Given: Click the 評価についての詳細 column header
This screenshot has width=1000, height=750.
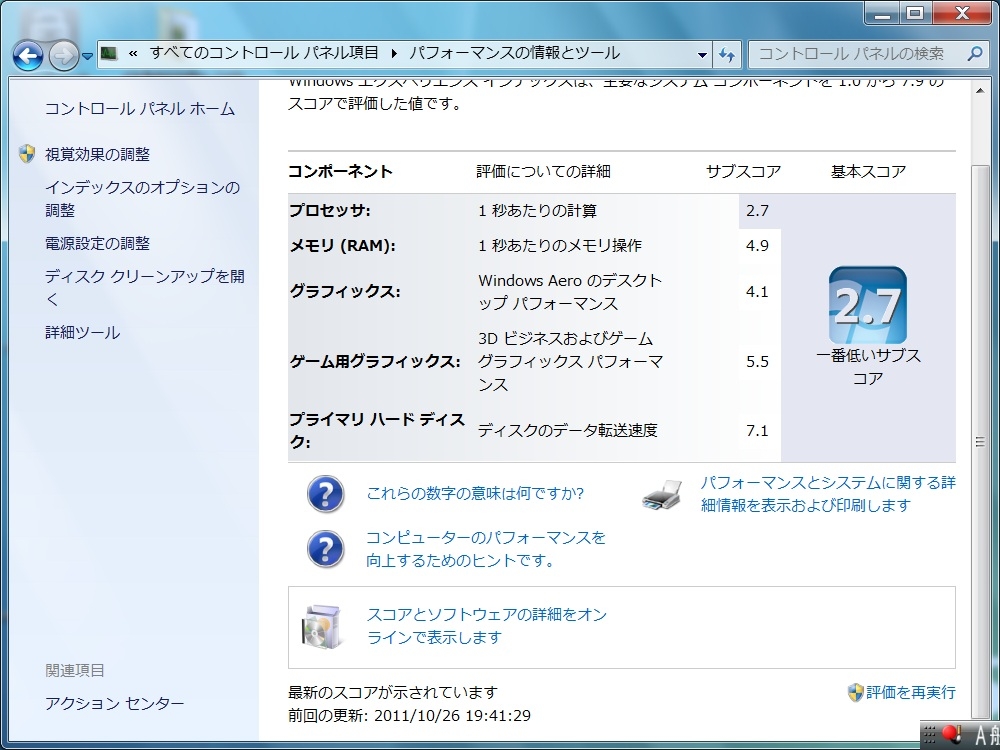Looking at the screenshot, I should (543, 172).
